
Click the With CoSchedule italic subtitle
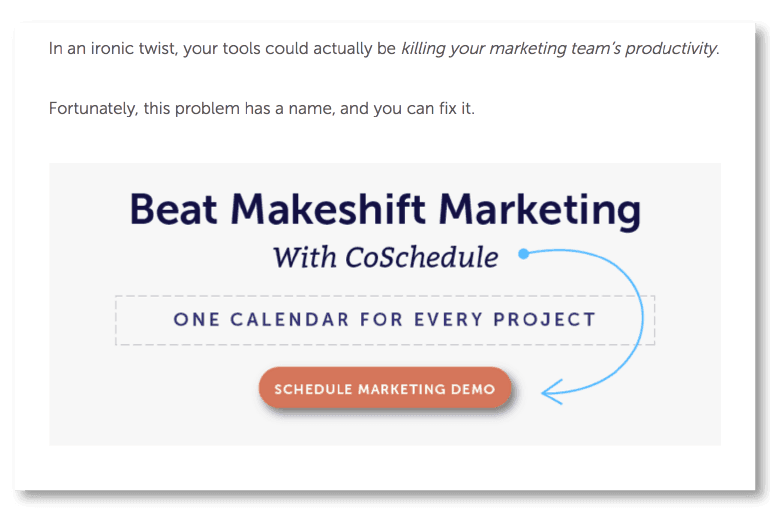pyautogui.click(x=385, y=257)
